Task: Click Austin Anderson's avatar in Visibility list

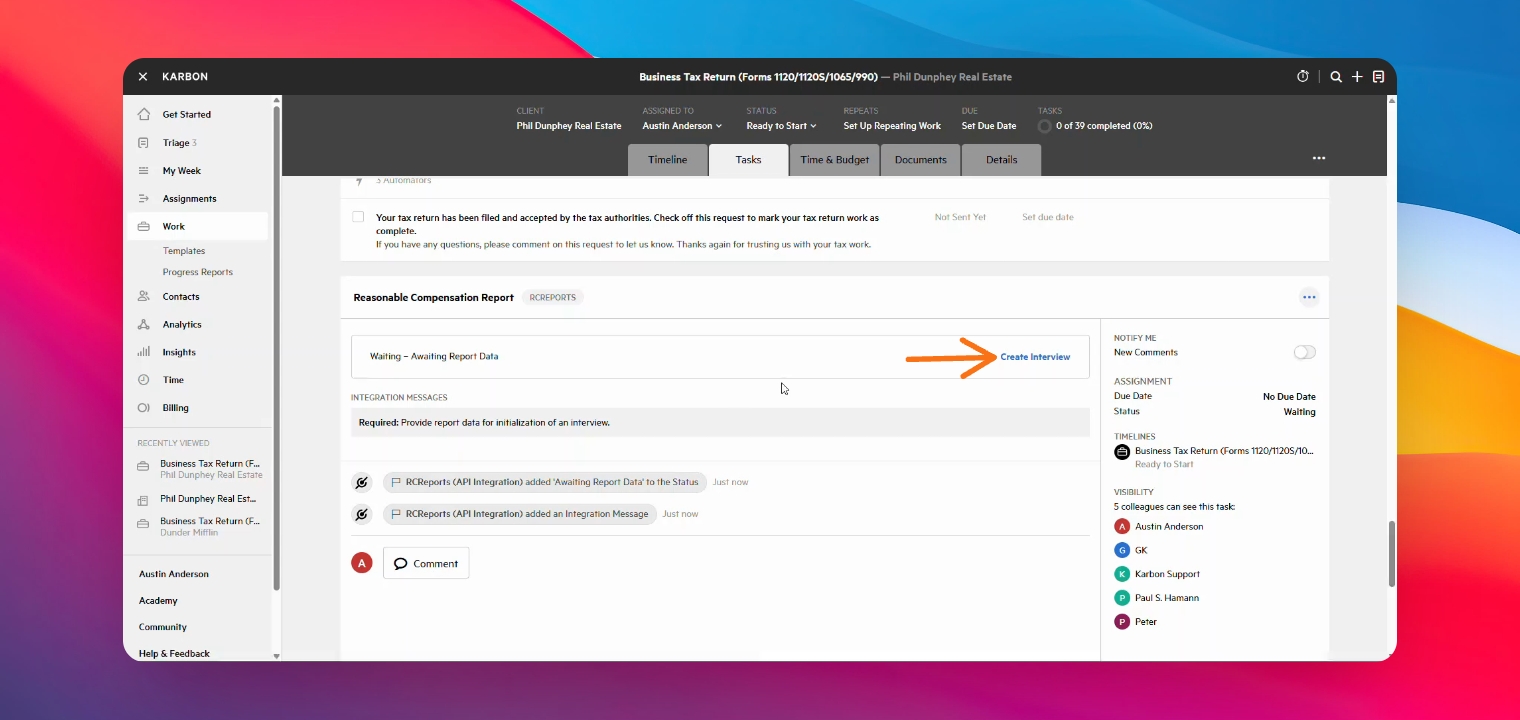Action: coord(1122,526)
